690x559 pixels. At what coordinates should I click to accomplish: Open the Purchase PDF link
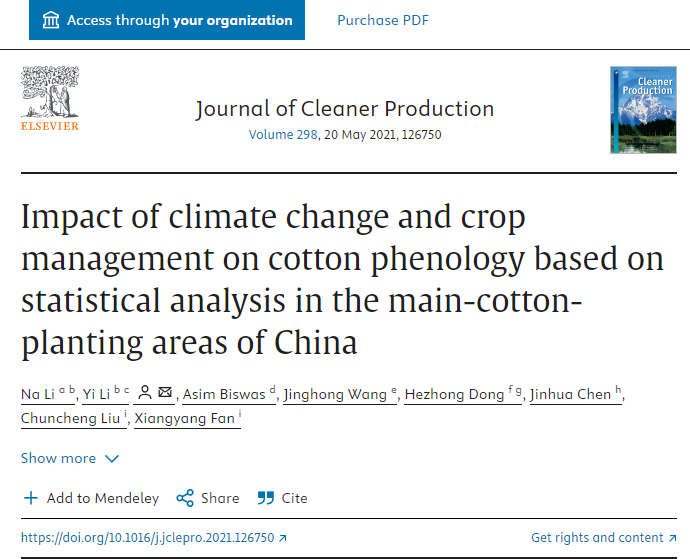[383, 20]
